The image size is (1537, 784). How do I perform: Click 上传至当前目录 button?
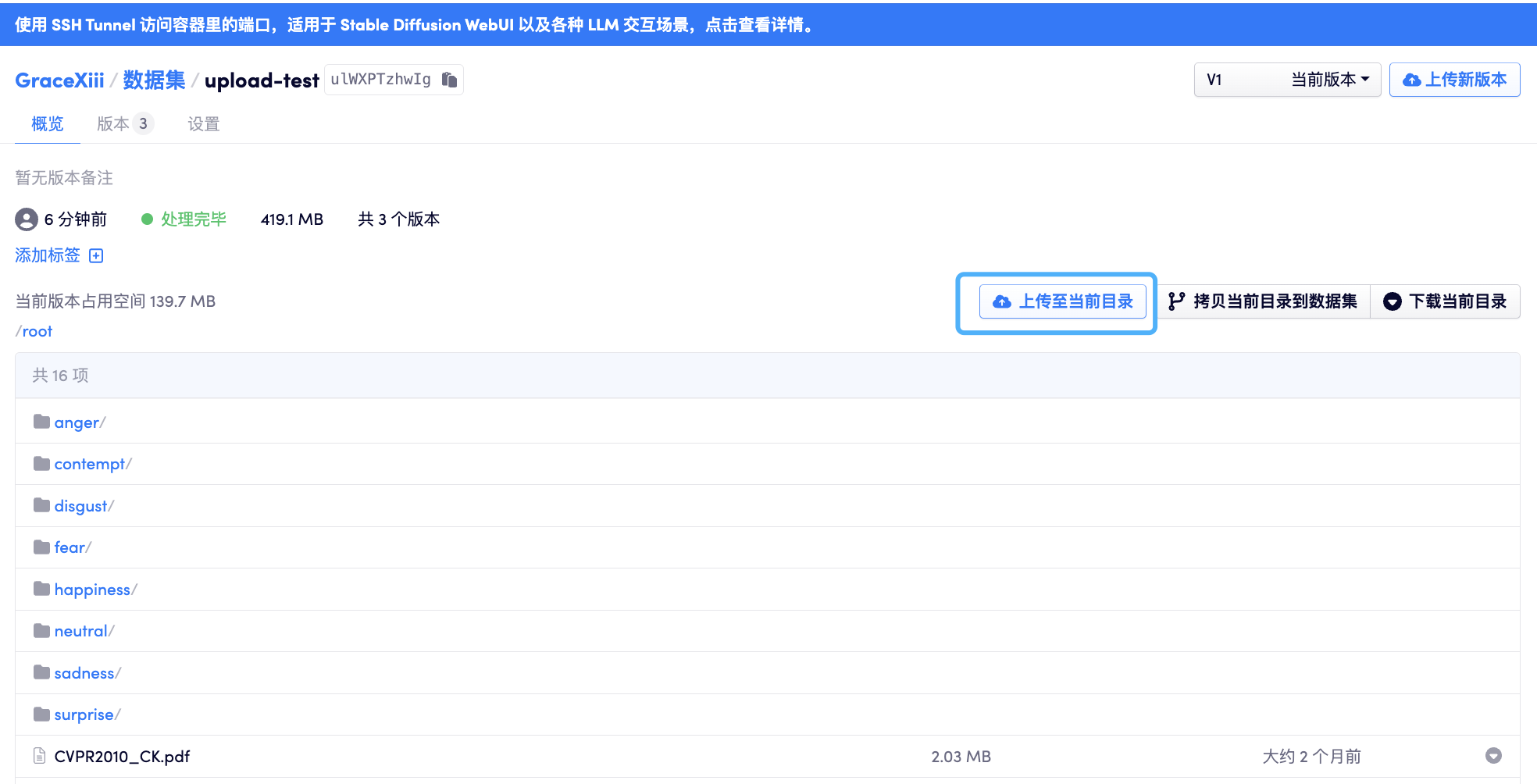(x=1062, y=301)
